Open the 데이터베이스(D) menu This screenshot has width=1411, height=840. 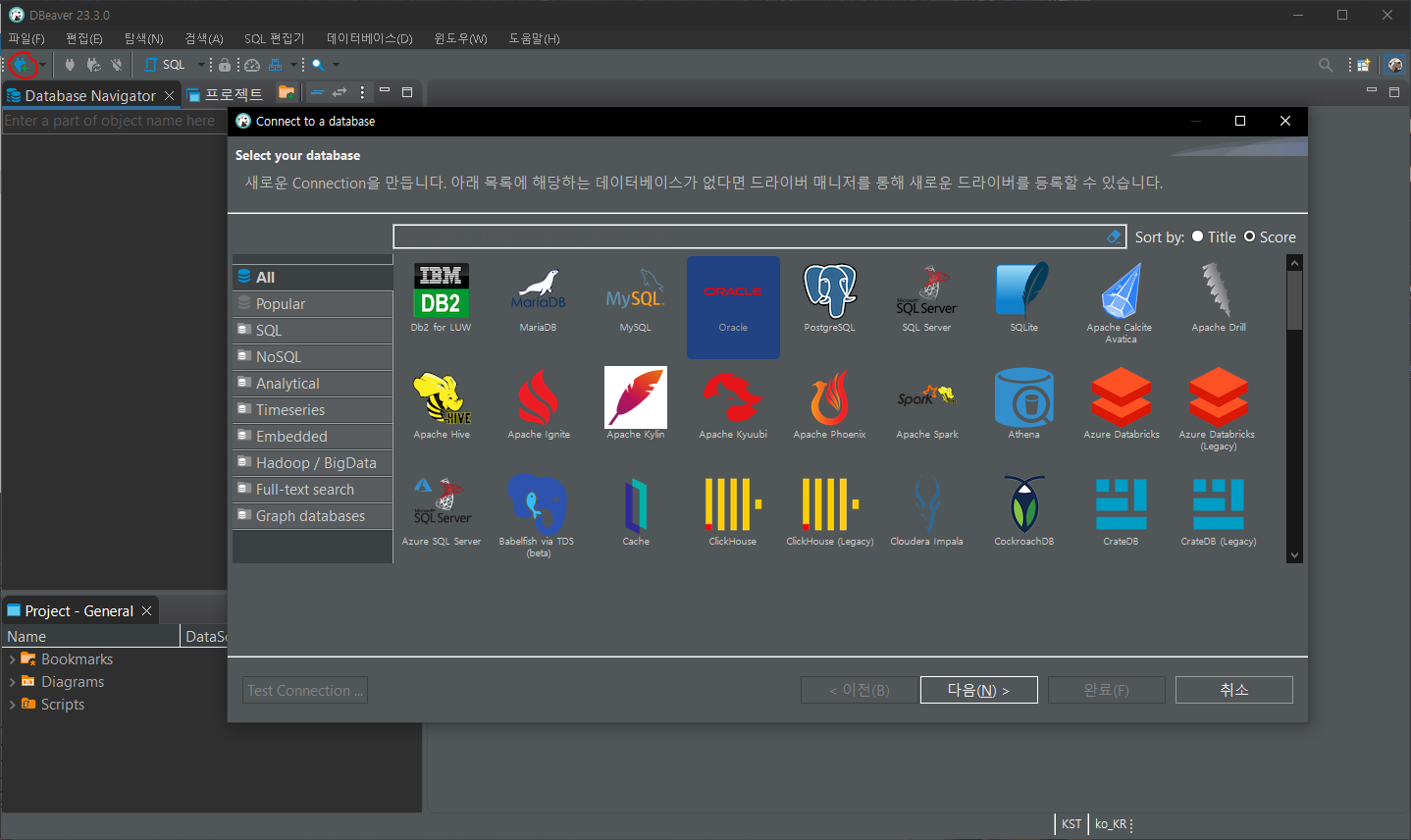click(x=370, y=38)
